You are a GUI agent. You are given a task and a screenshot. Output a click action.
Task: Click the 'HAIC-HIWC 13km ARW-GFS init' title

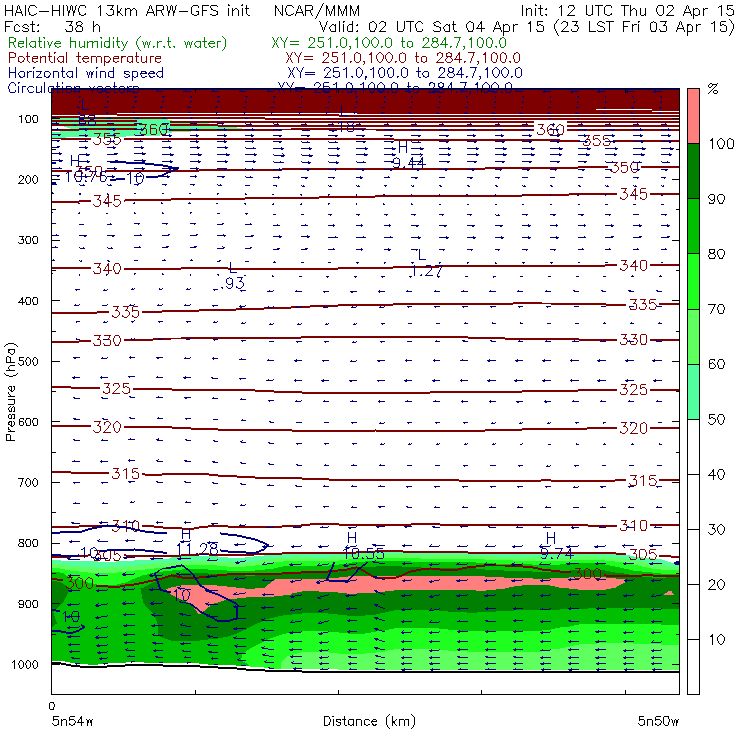coord(127,10)
